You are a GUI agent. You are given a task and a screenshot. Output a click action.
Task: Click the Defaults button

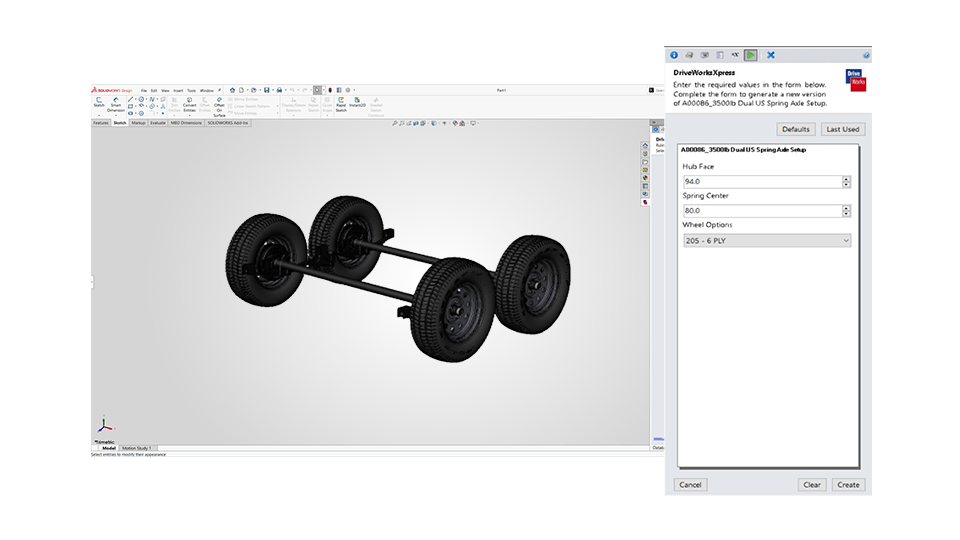point(796,129)
